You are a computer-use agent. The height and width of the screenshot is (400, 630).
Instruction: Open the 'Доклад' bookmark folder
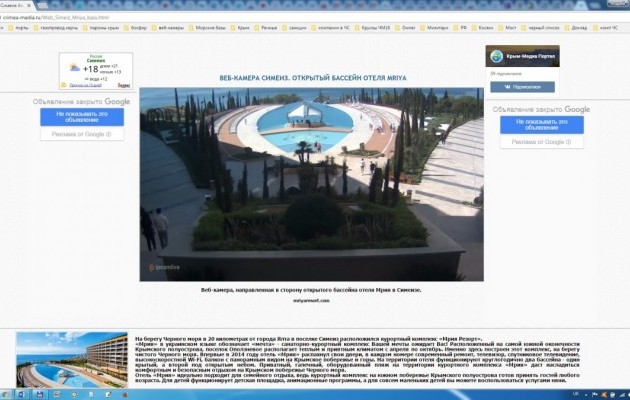click(575, 28)
